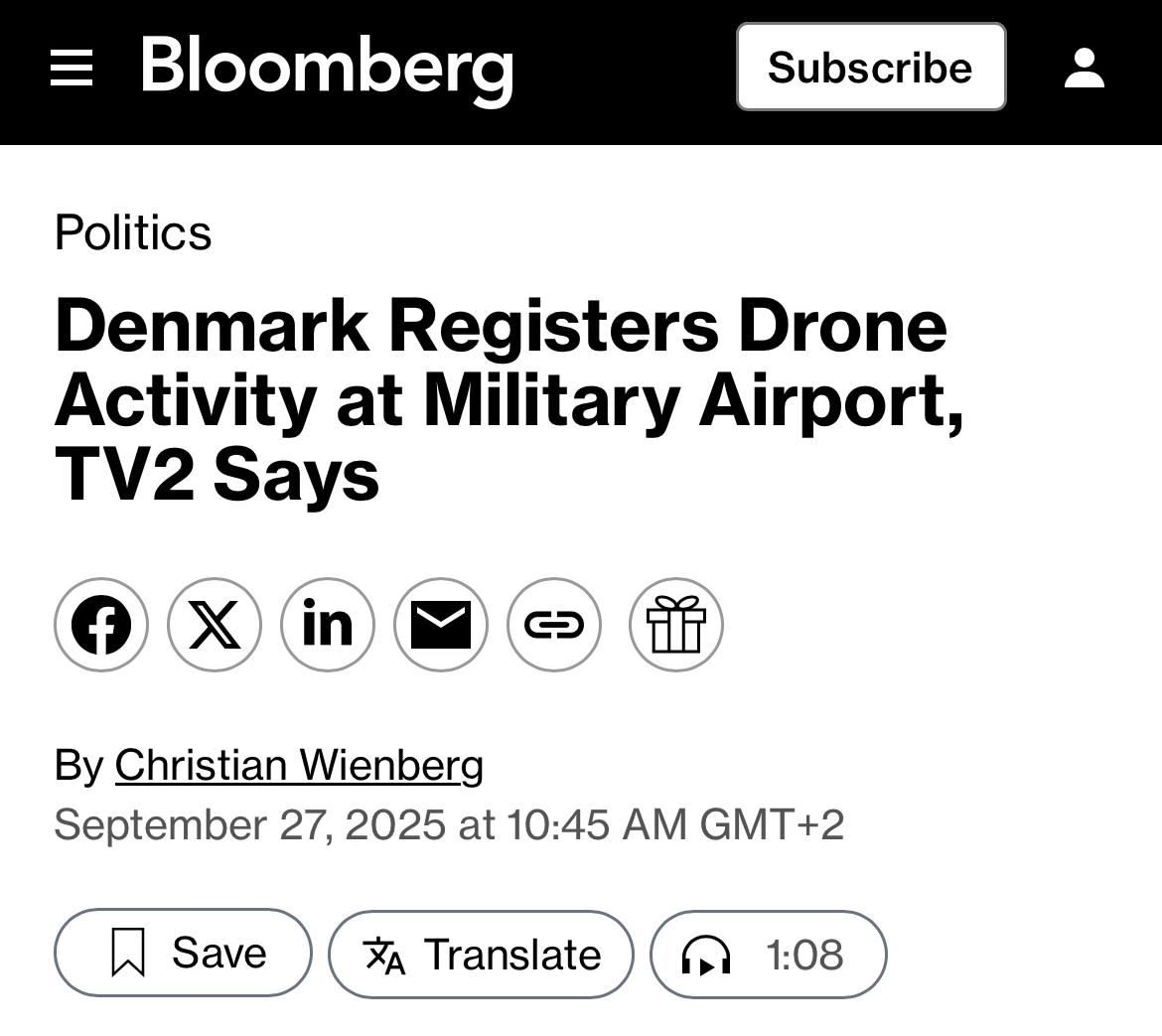The image size is (1162, 1036).
Task: Share the article via email icon
Action: coord(441,625)
